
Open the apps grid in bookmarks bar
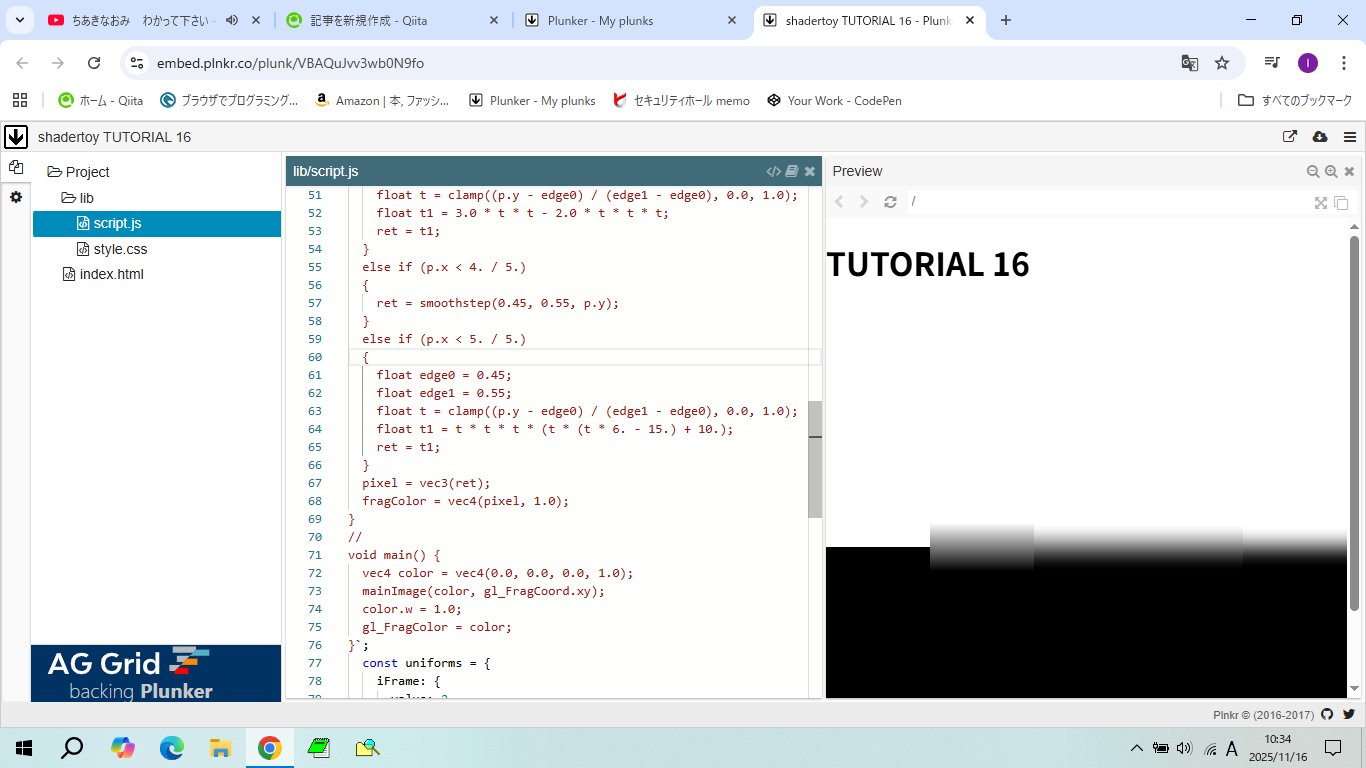pos(20,100)
